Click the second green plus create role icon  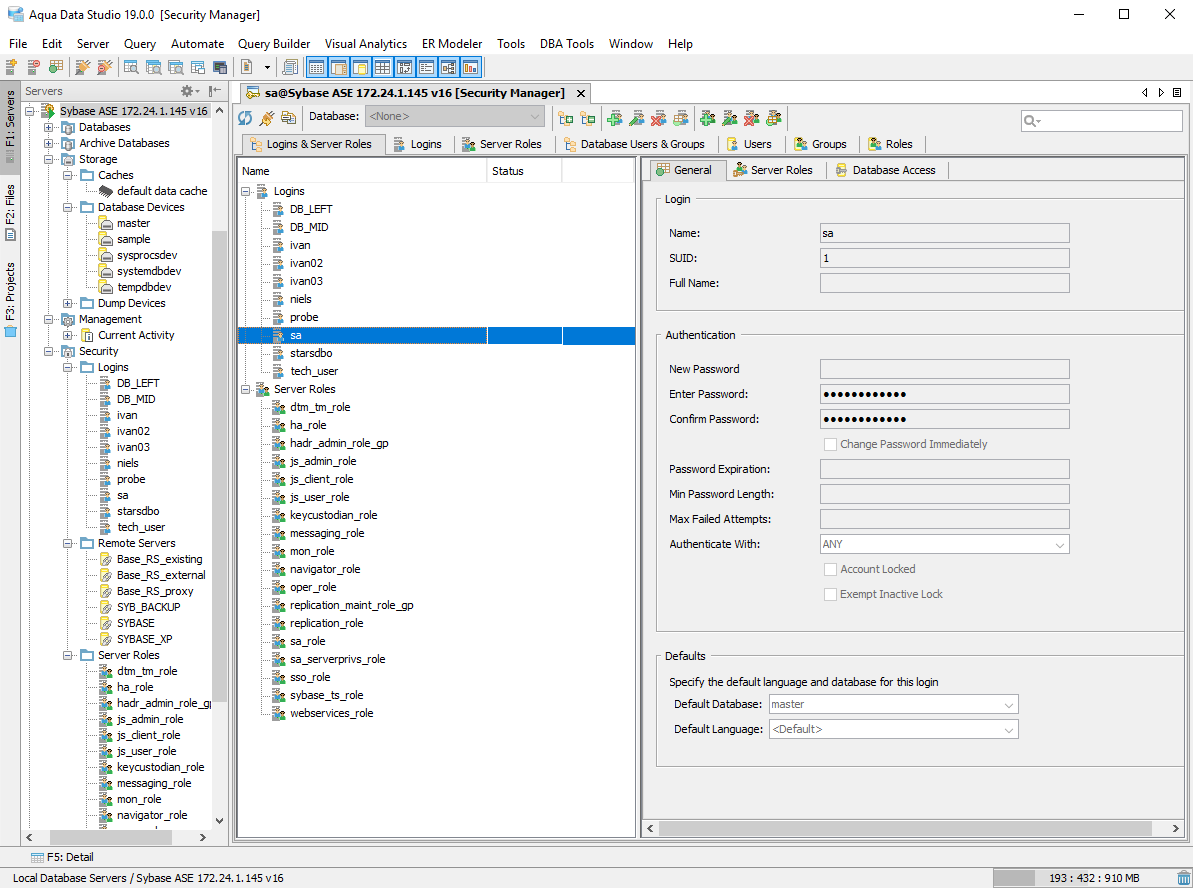[708, 118]
